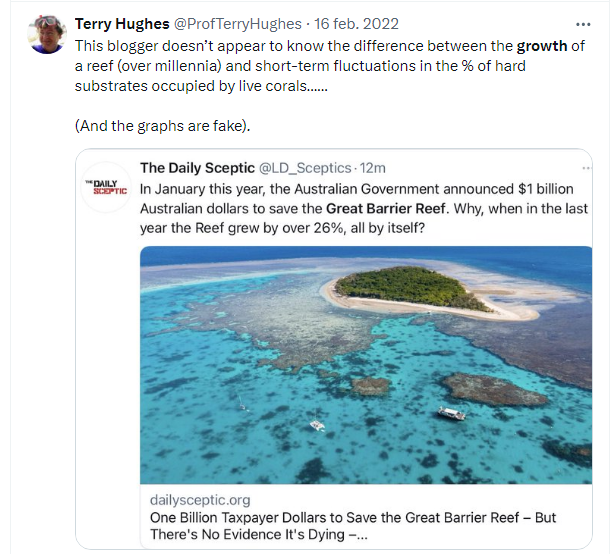This screenshot has width=613, height=554.
Task: Click the dailysceptic.org domain link
Action: (x=200, y=499)
